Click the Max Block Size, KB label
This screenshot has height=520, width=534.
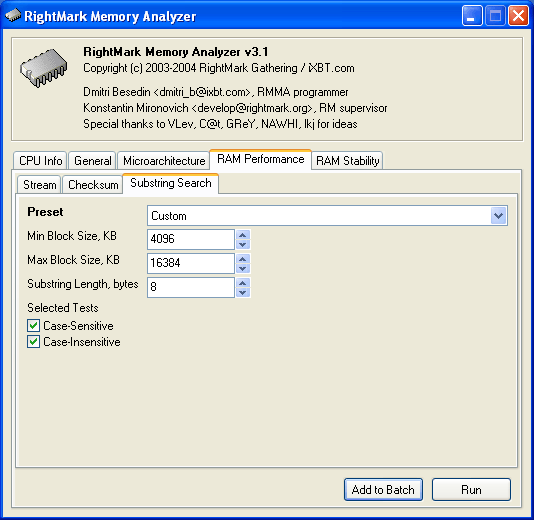pyautogui.click(x=73, y=260)
